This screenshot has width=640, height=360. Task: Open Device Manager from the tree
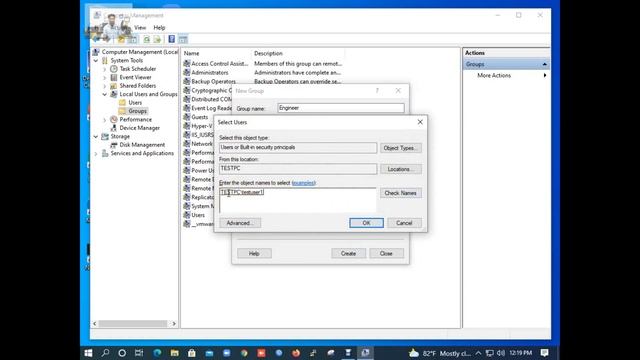pos(139,128)
